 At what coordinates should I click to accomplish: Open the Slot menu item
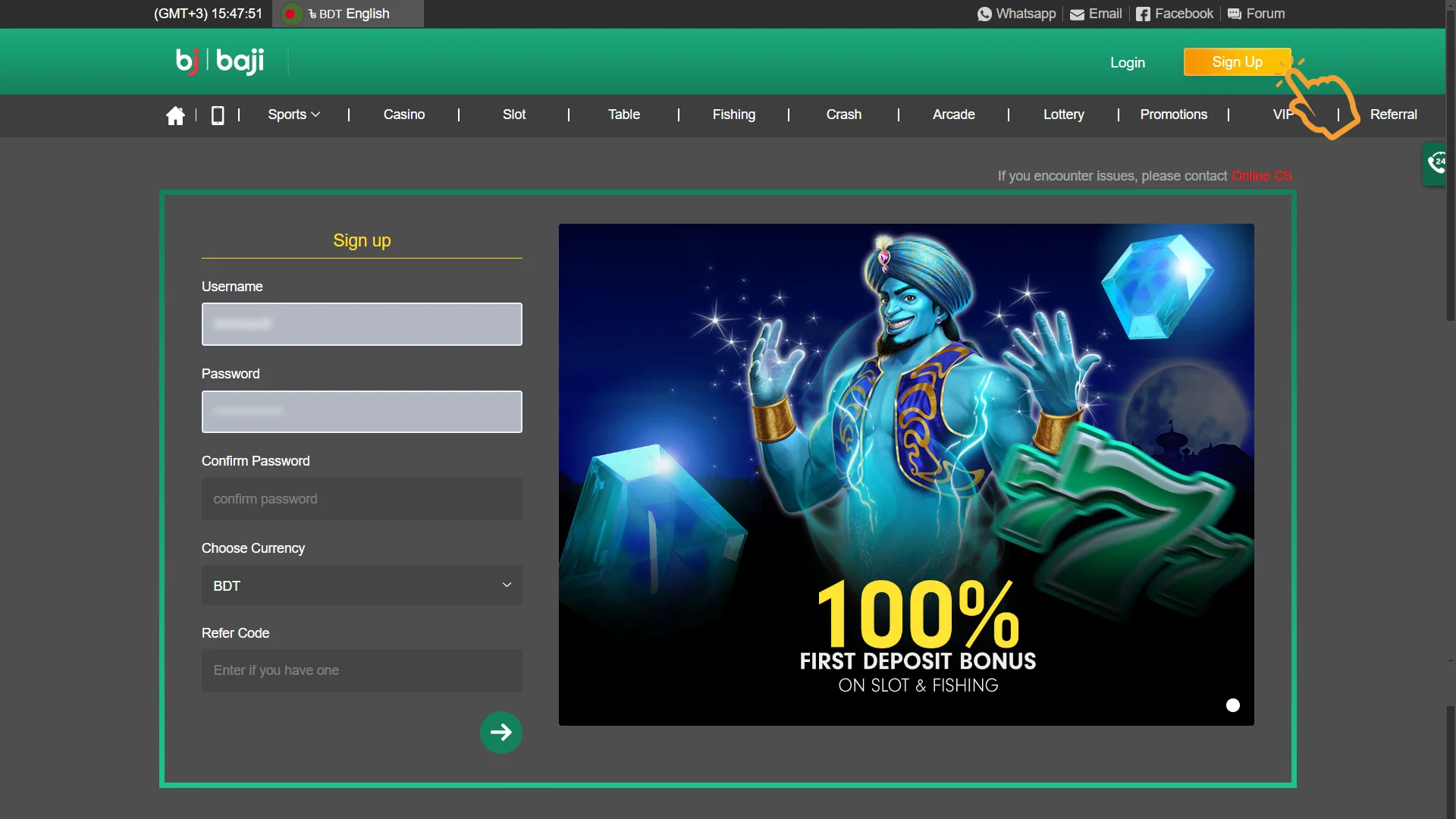point(513,115)
